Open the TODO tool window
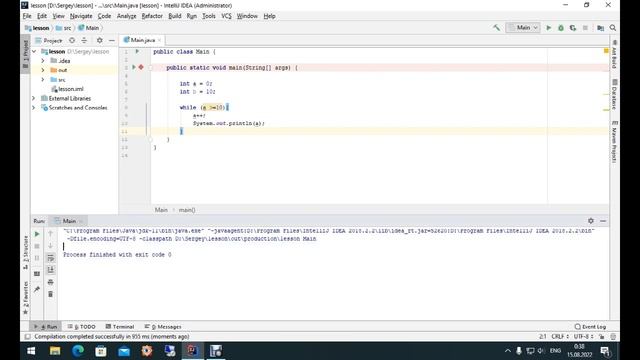This screenshot has width=640, height=360. (82, 327)
